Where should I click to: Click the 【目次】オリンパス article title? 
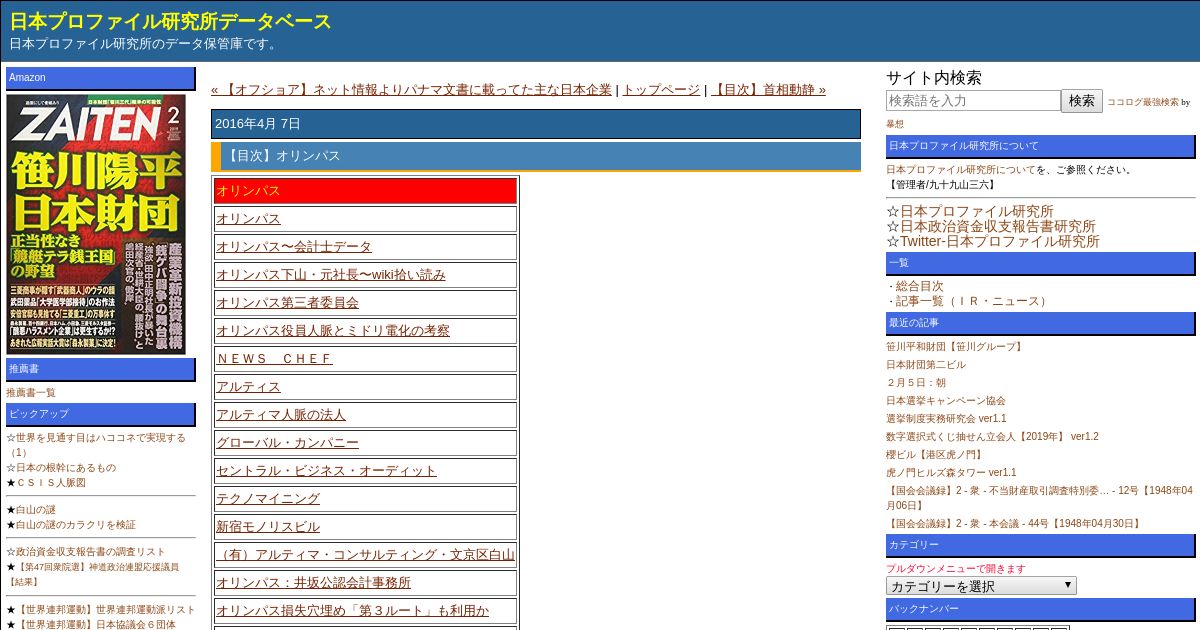[x=536, y=156]
